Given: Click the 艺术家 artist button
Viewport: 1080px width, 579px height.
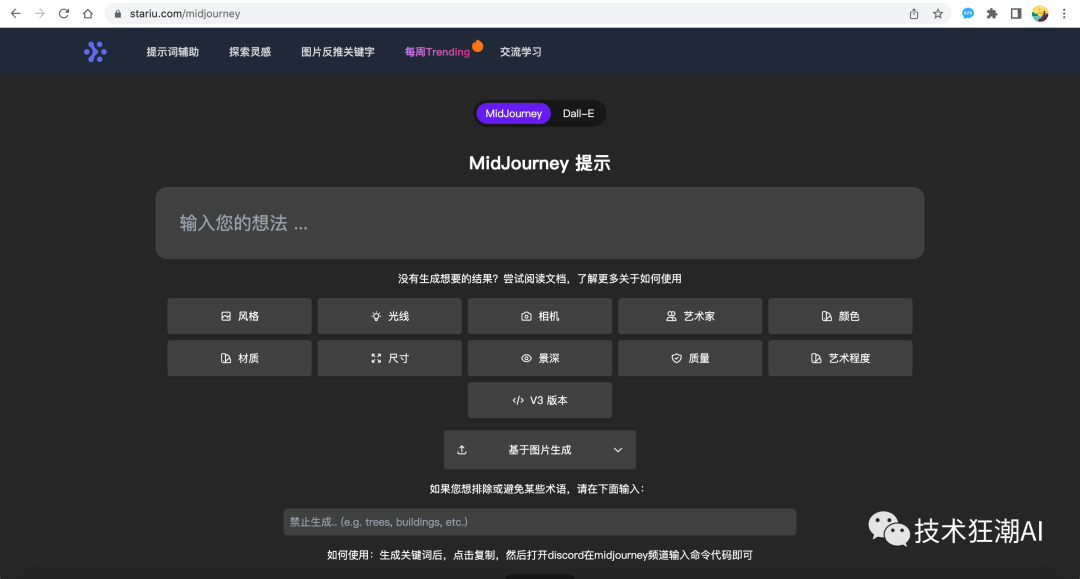Looking at the screenshot, I should click(690, 316).
